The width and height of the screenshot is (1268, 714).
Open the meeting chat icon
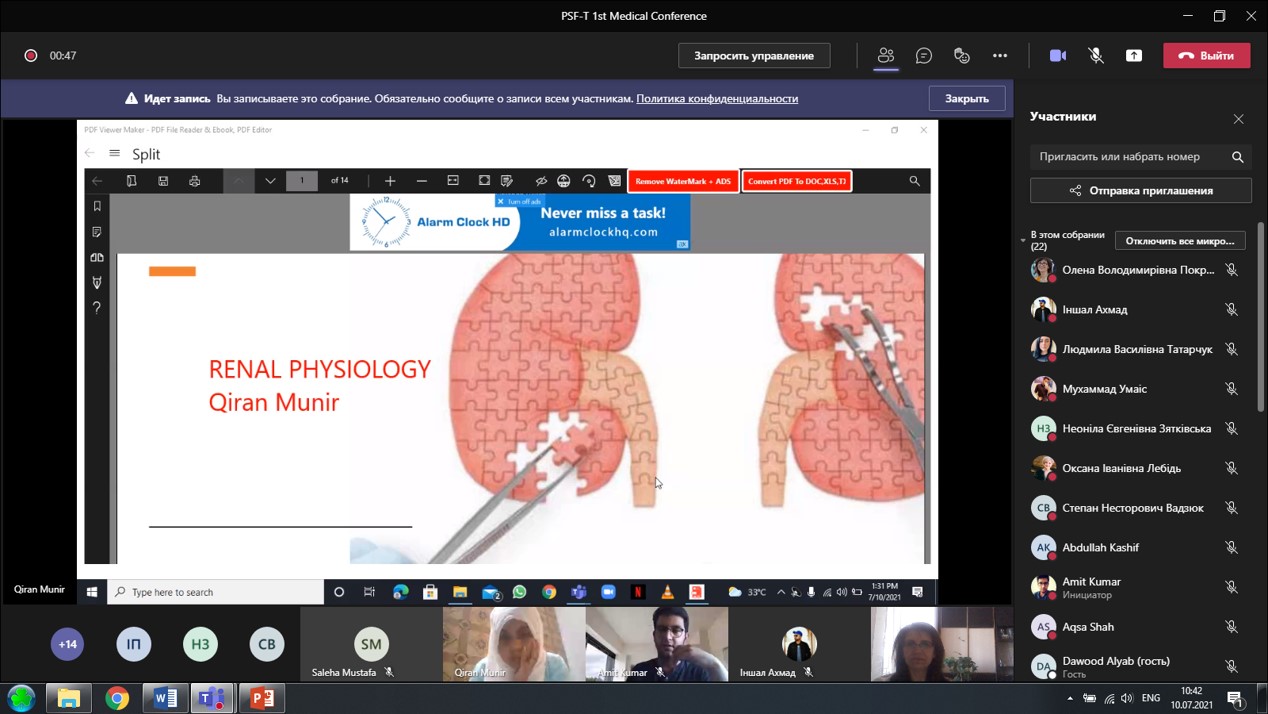(924, 56)
